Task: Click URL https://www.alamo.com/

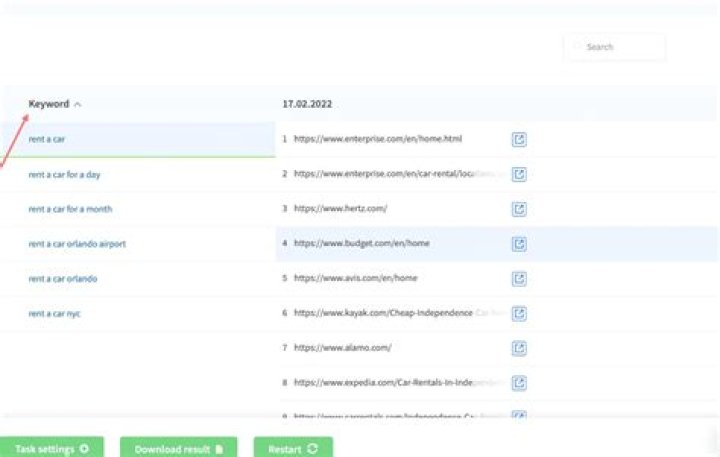Action: click(x=343, y=348)
